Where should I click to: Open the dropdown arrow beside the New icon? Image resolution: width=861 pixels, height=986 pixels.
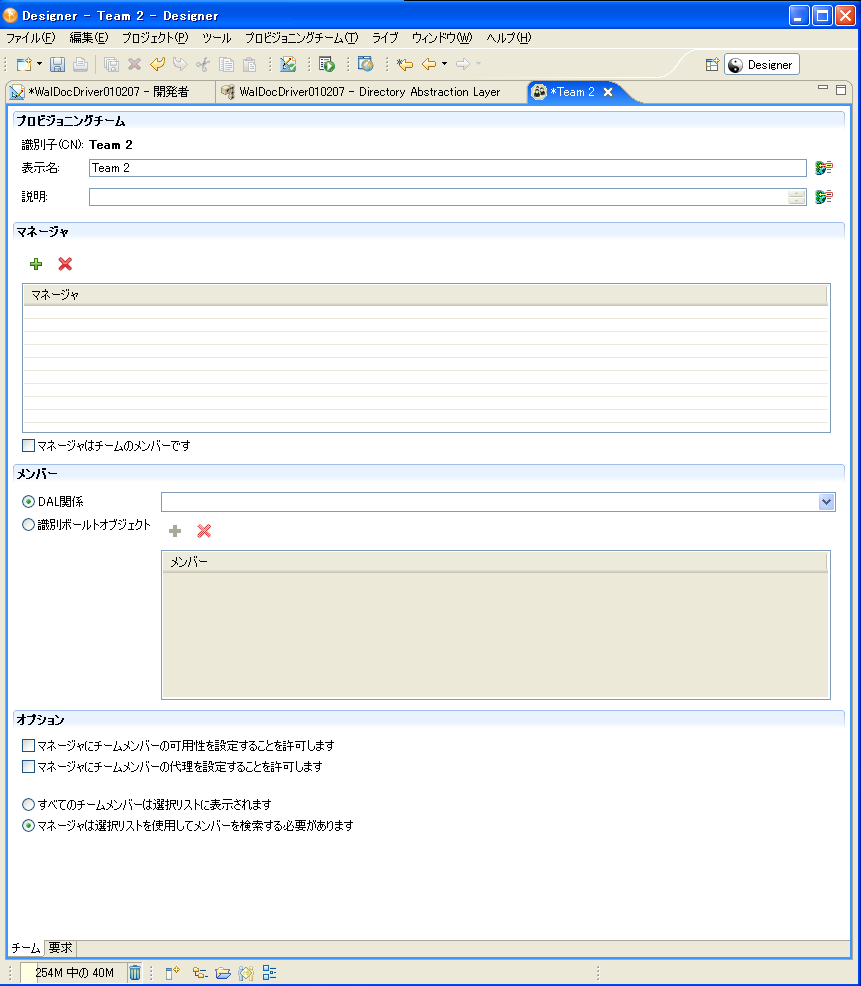pyautogui.click(x=39, y=64)
